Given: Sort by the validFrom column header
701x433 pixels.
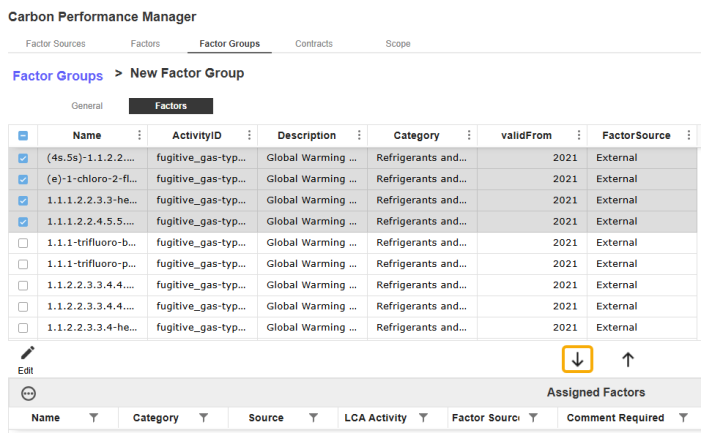Looking at the screenshot, I should click(x=526, y=135).
